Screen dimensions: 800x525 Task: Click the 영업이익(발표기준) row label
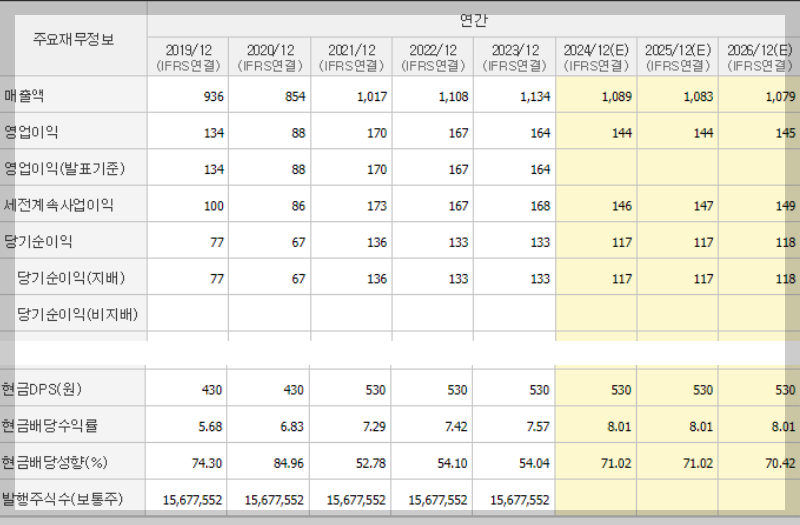[x=64, y=168]
